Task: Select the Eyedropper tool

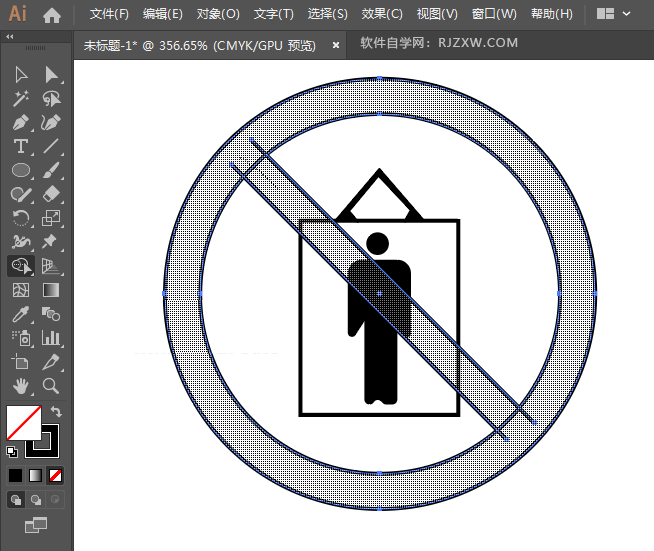Action: pos(21,314)
